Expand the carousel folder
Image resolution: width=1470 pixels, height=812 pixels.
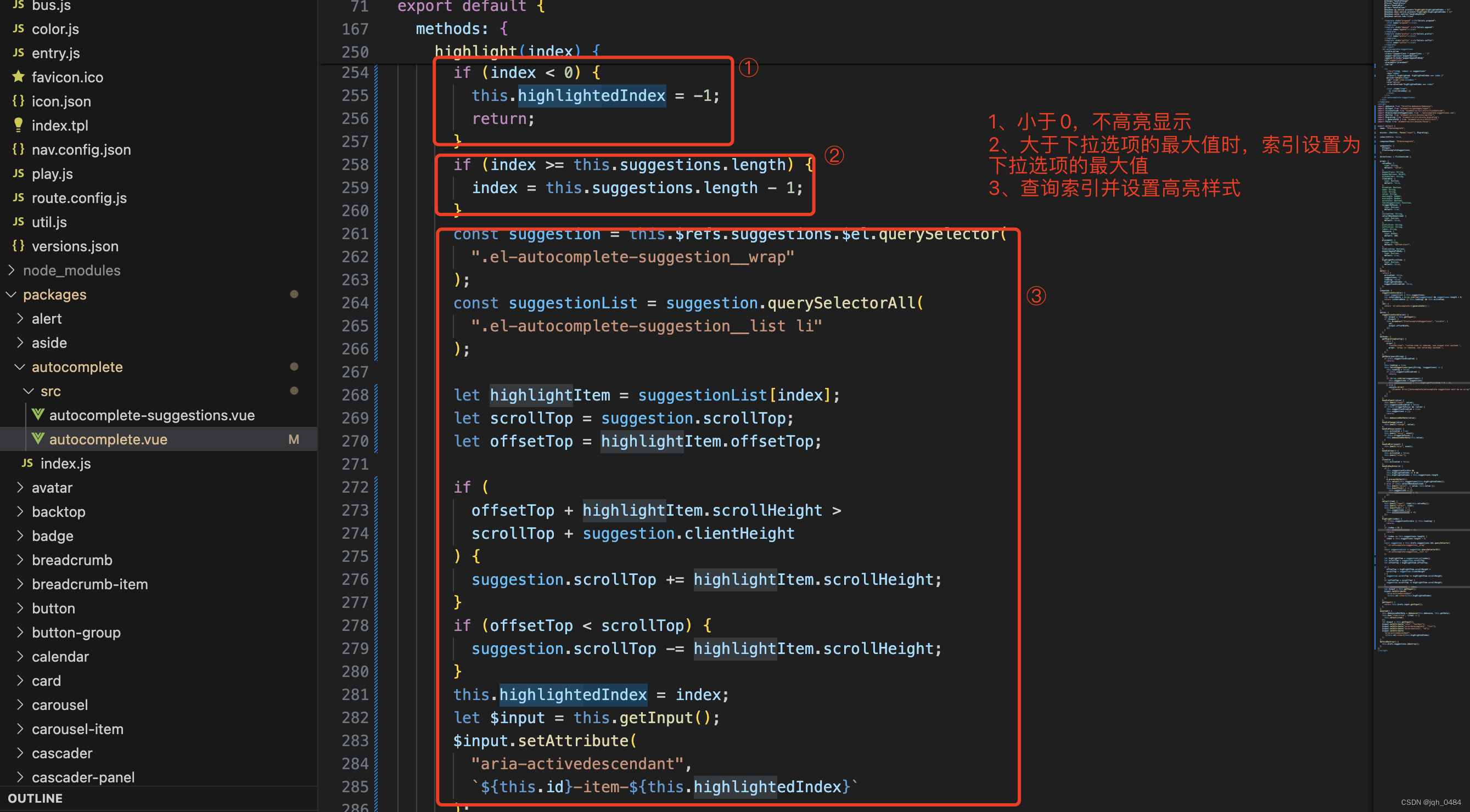click(19, 705)
